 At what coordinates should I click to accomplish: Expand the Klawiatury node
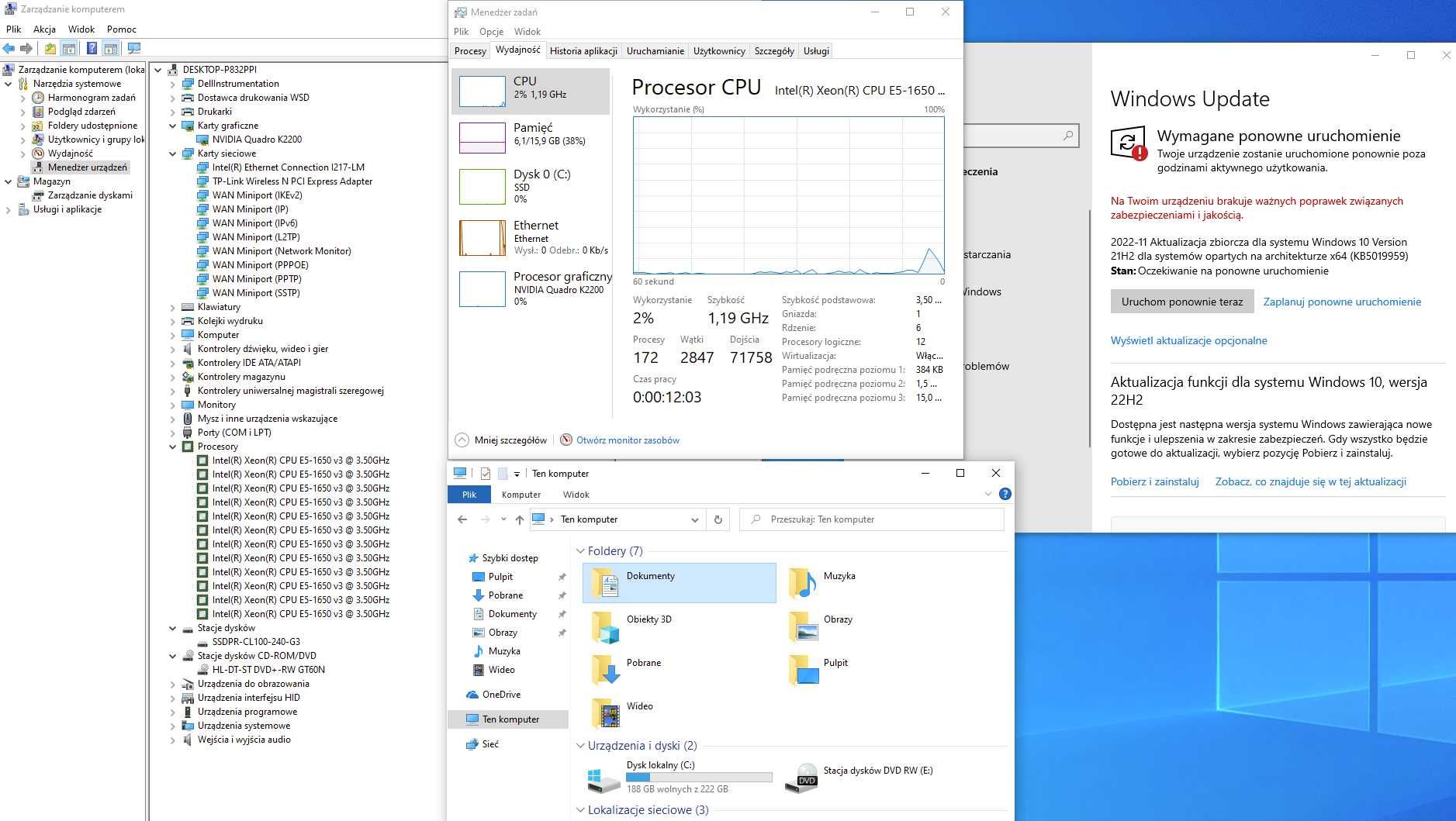(x=172, y=307)
